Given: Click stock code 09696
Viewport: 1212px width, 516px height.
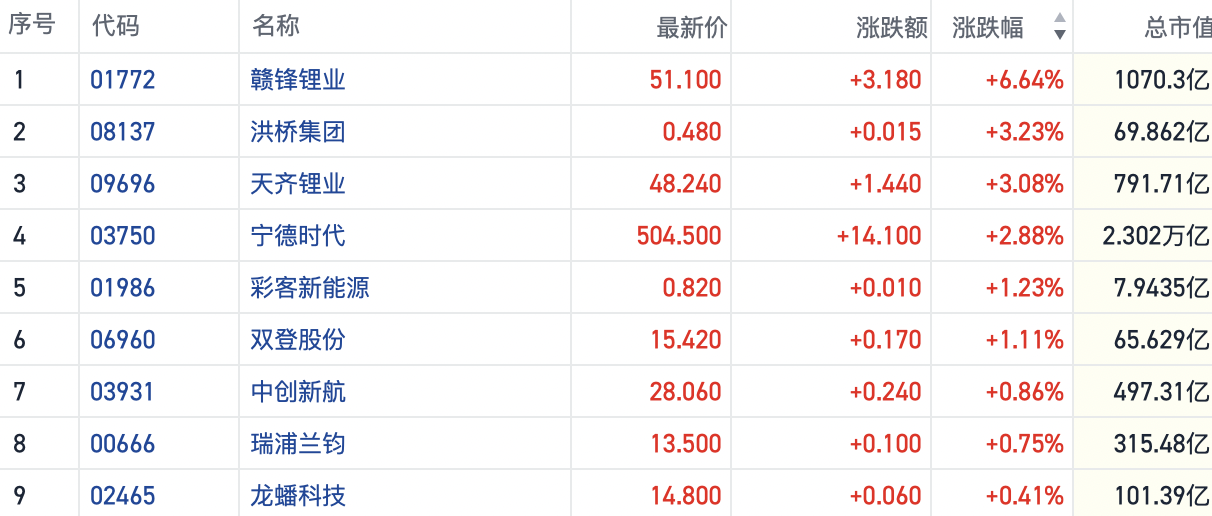Looking at the screenshot, I should pyautogui.click(x=123, y=184).
